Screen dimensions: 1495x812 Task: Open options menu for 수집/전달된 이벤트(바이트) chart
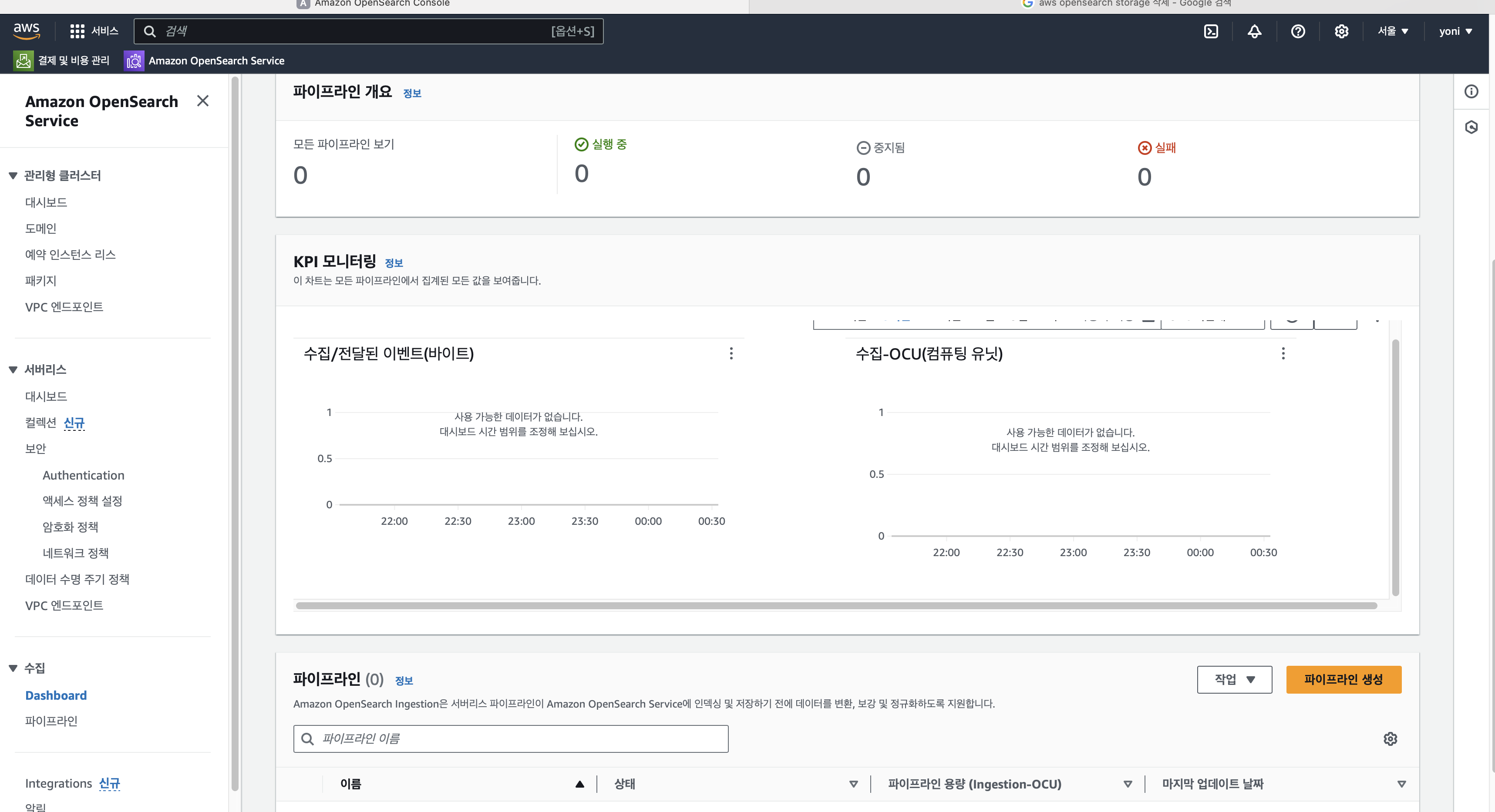pyautogui.click(x=731, y=353)
